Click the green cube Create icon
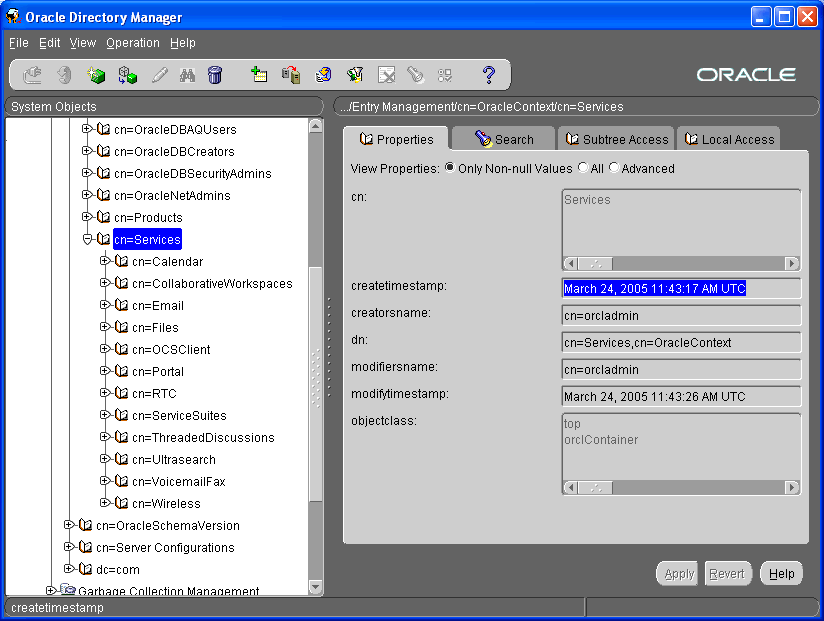824x621 pixels. (96, 75)
